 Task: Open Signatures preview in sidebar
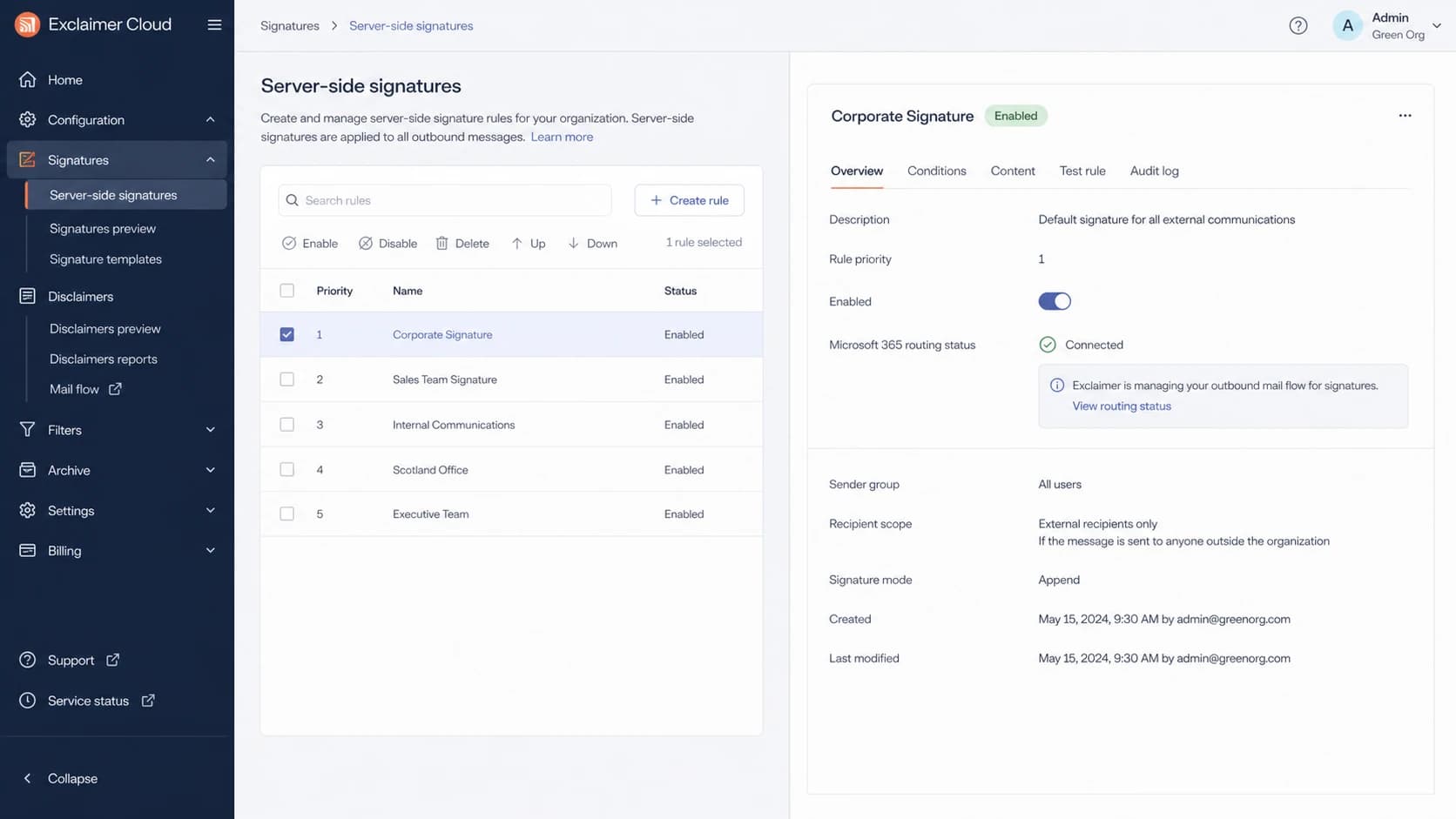103,228
